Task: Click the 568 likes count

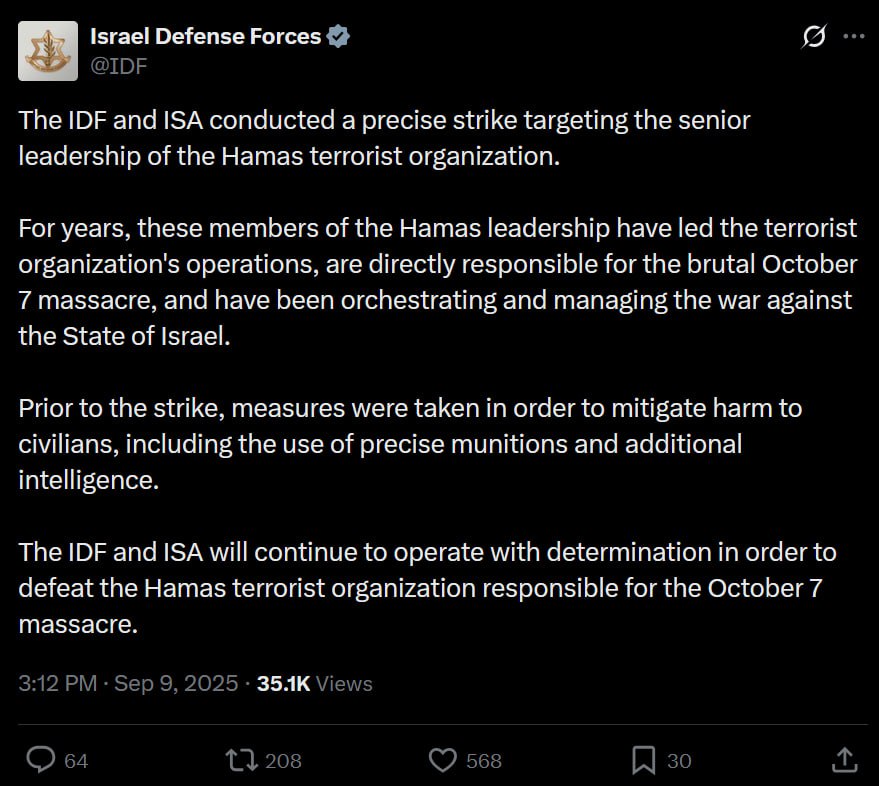Action: [x=484, y=761]
